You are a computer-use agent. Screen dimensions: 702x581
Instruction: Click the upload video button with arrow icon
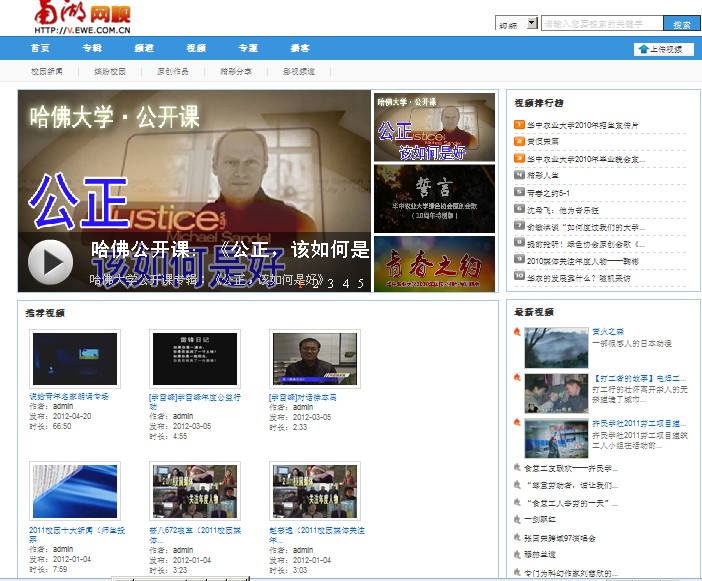664,49
